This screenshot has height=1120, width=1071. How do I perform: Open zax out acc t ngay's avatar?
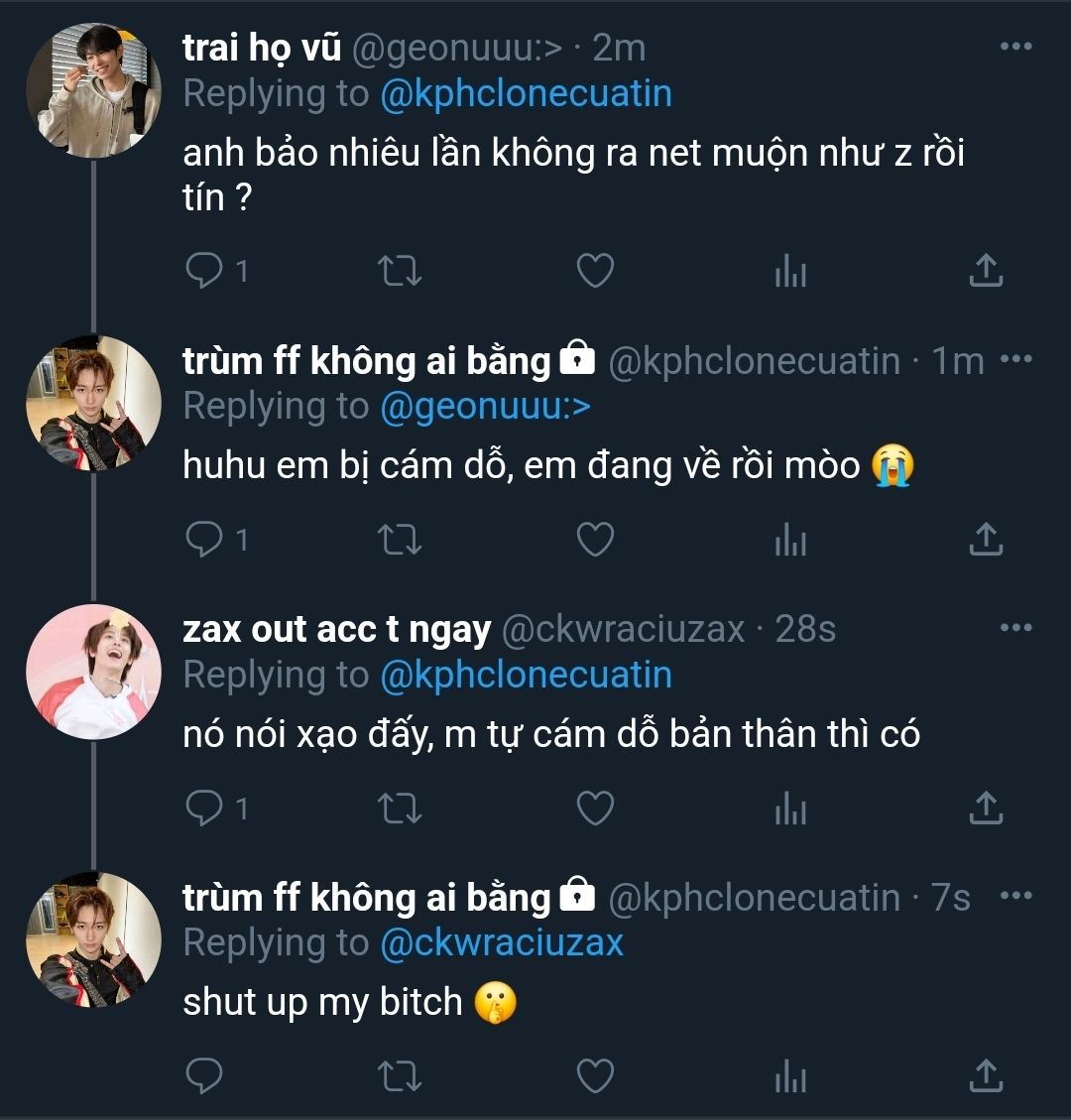pos(93,672)
